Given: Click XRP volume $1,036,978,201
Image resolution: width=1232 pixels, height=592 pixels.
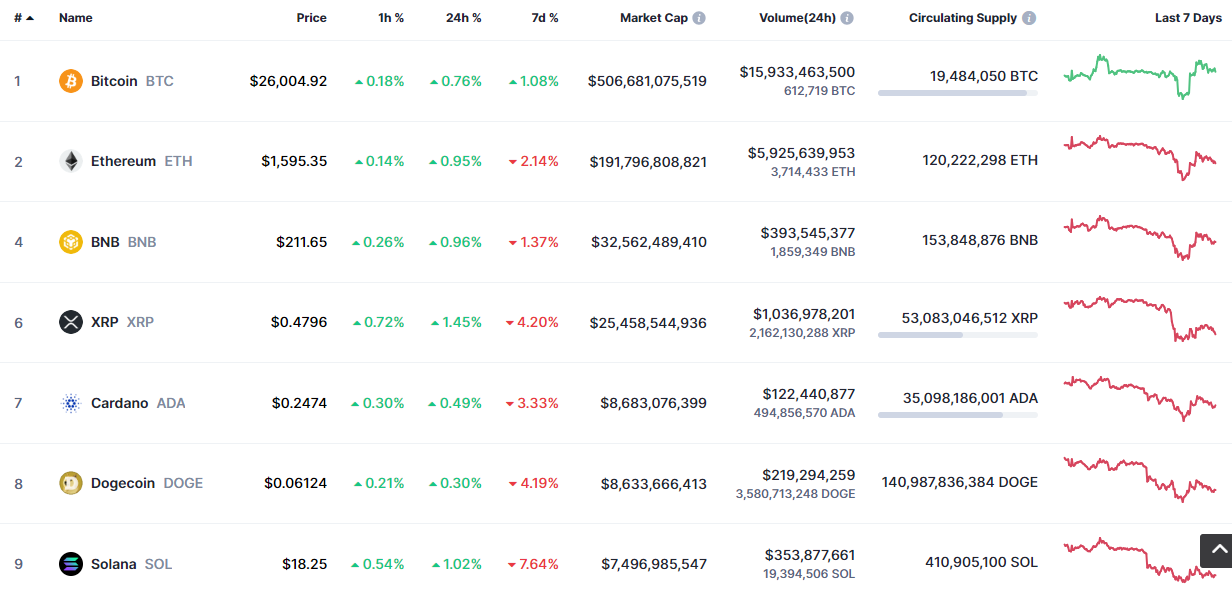Looking at the screenshot, I should (804, 314).
